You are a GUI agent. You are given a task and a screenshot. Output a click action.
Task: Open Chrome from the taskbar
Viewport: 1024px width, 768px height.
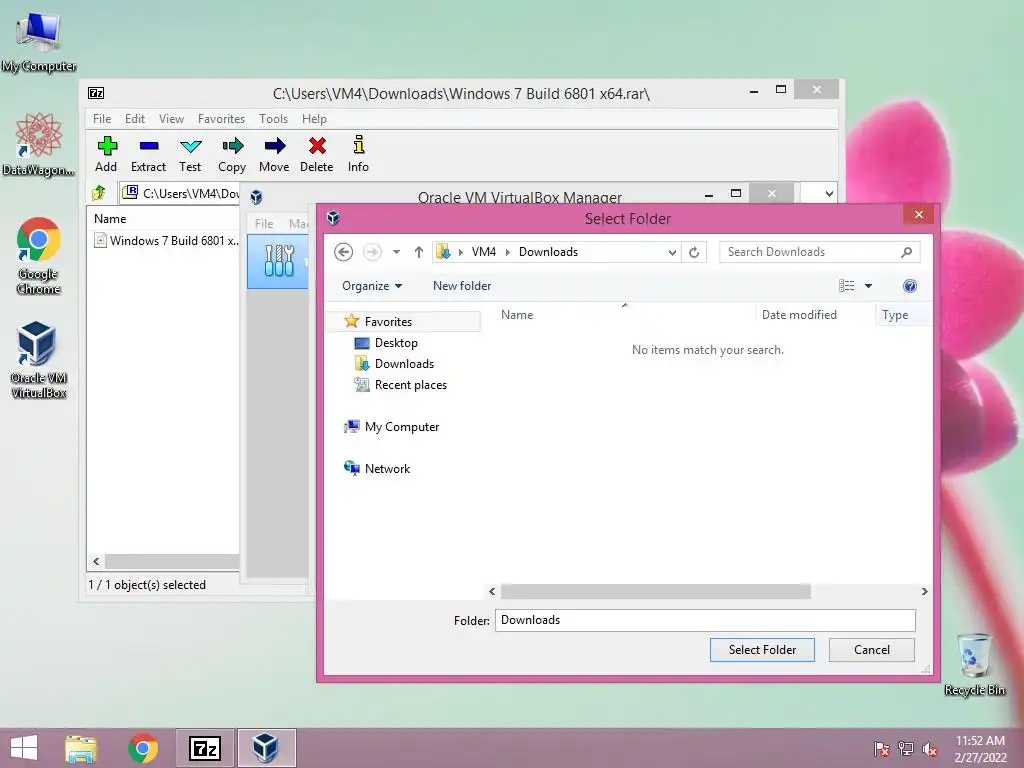143,748
